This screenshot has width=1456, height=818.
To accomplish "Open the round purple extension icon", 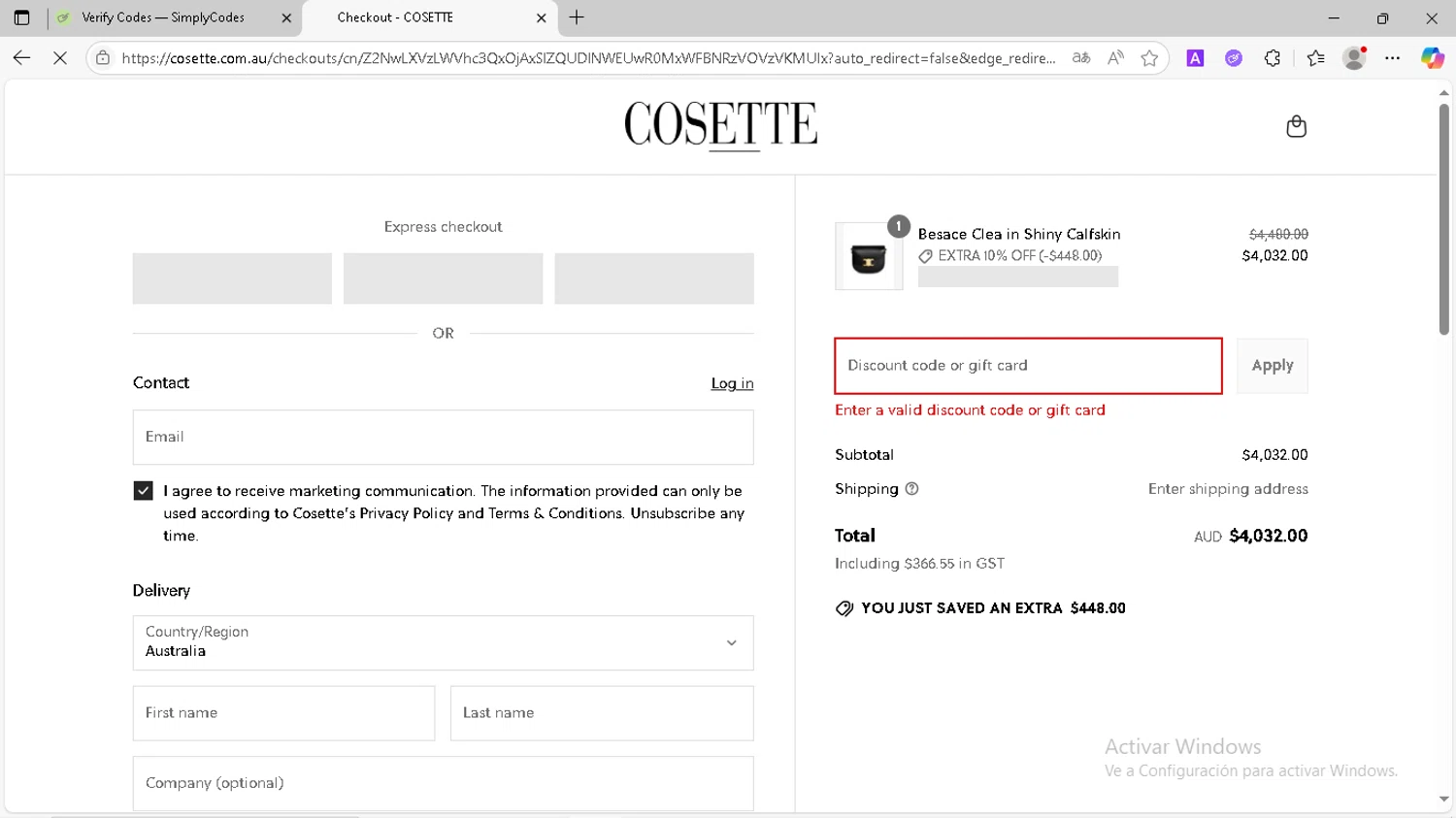I will 1234,58.
